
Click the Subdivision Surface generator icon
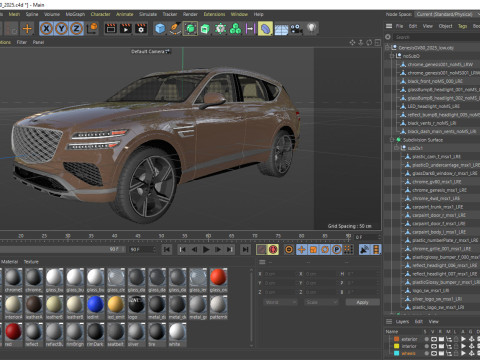[x=190, y=29]
